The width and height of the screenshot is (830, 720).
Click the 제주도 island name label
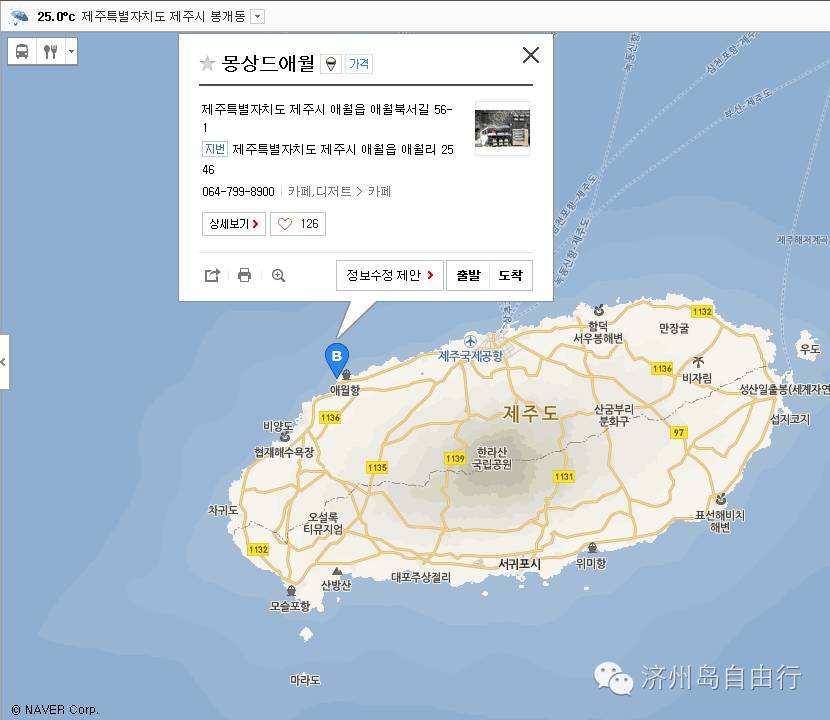[530, 413]
